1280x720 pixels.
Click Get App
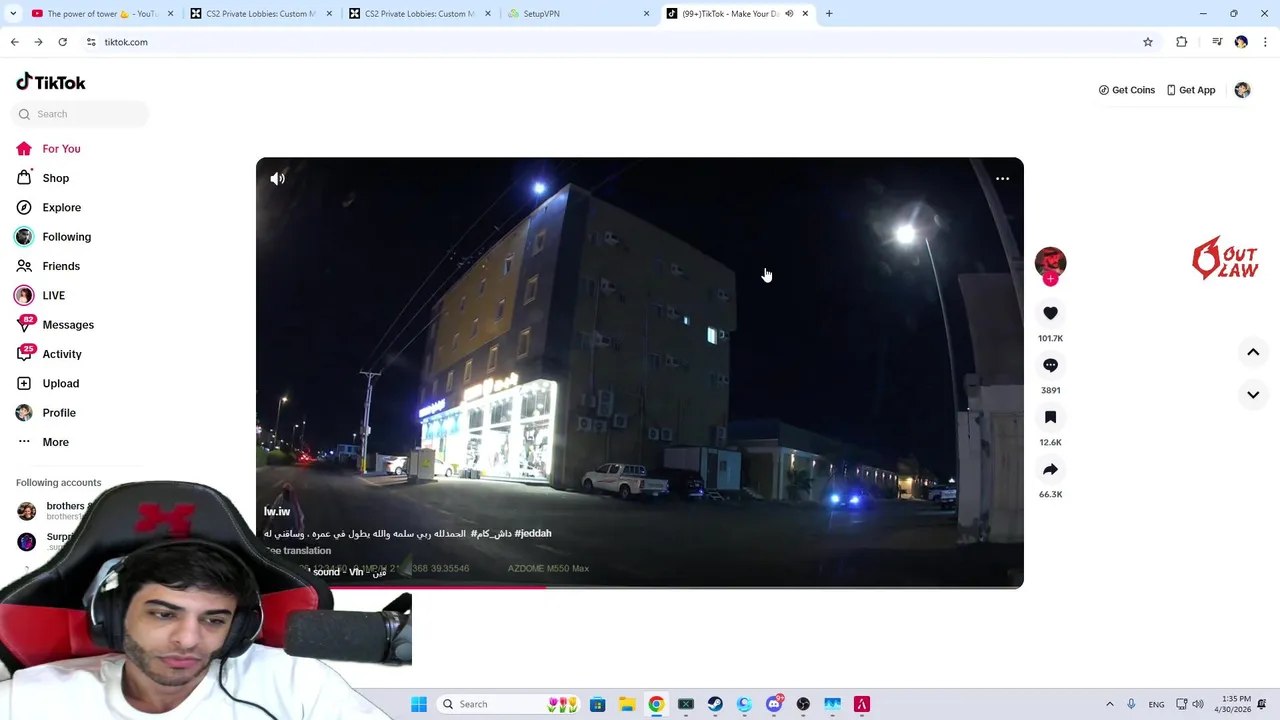[1191, 90]
